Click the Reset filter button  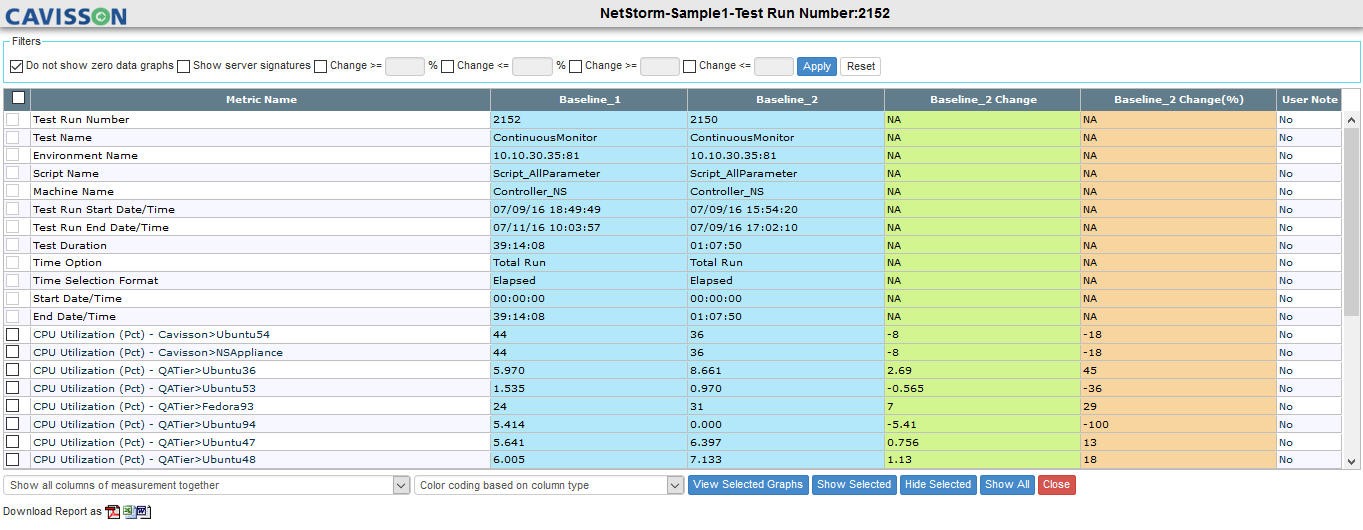pos(860,66)
